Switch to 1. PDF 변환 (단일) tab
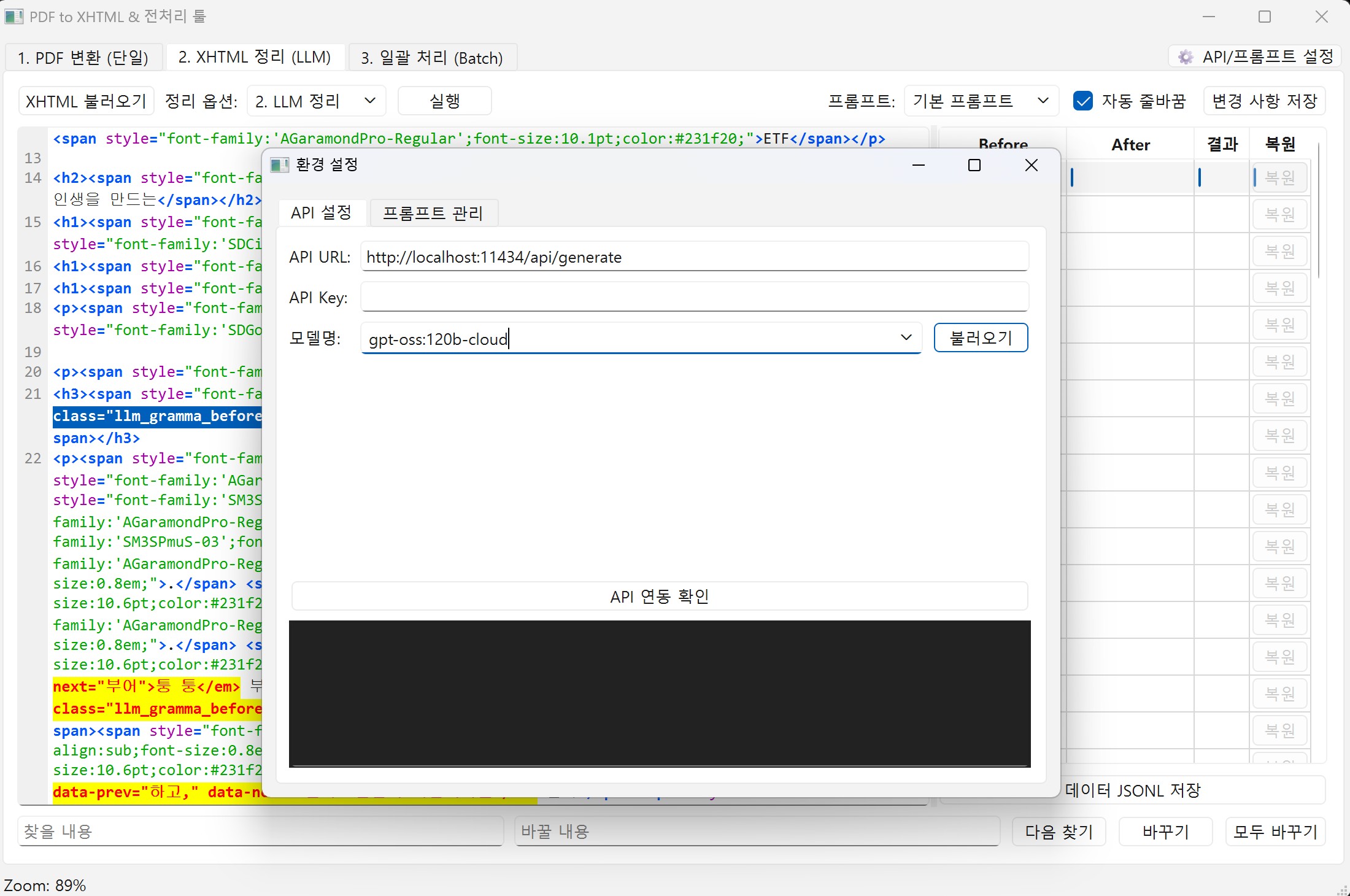1350x896 pixels. 83,58
